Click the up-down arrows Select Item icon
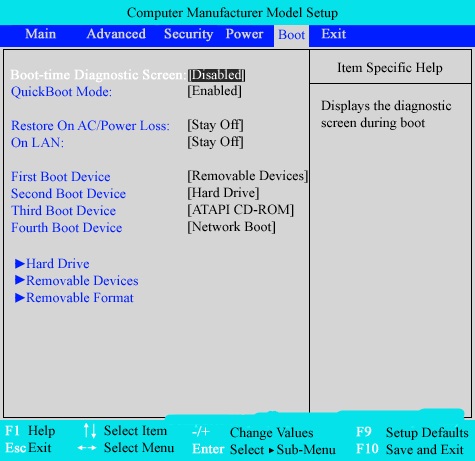This screenshot has height=461, width=475. (90, 431)
